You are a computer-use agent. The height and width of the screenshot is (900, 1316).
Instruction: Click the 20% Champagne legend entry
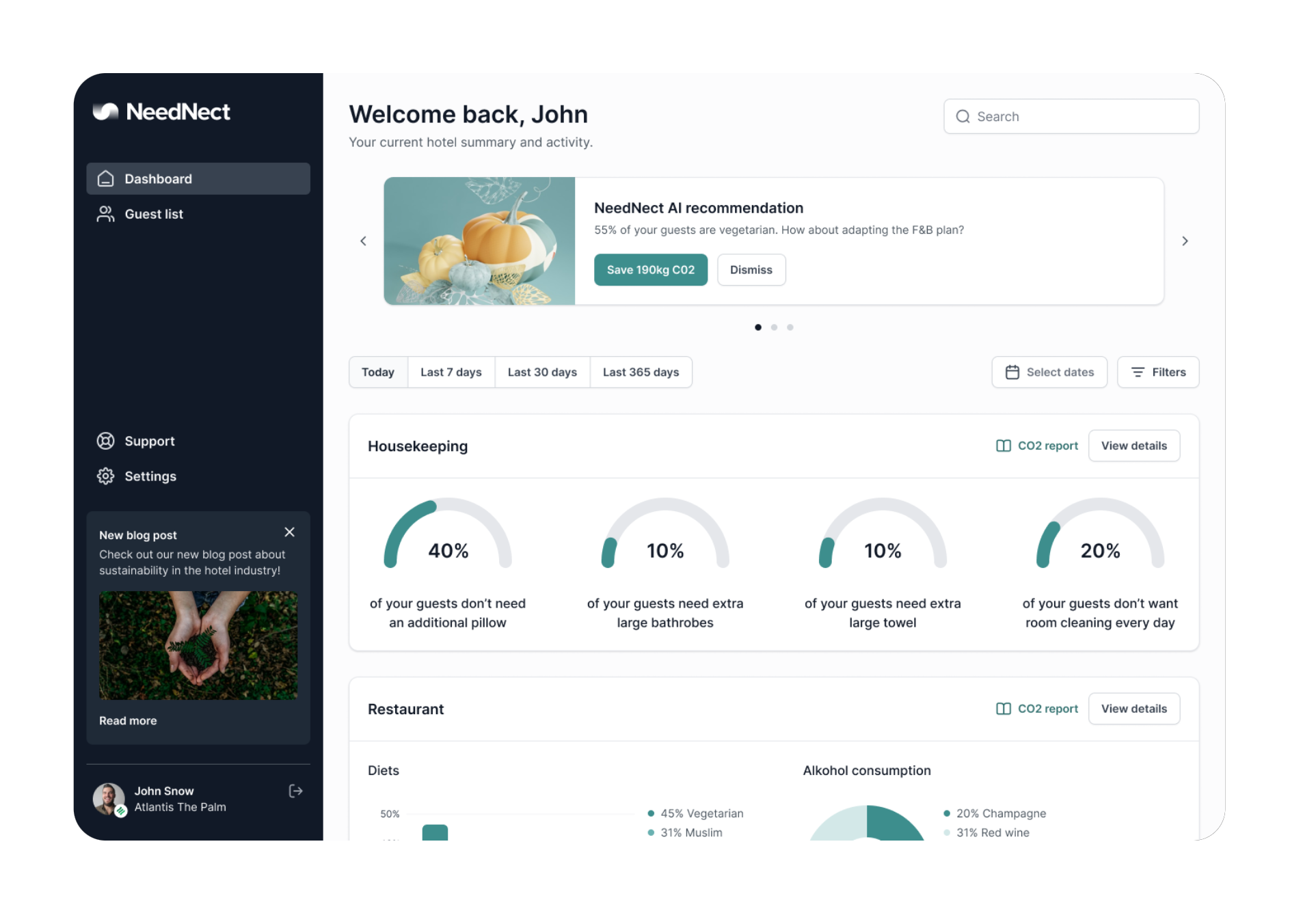(995, 813)
